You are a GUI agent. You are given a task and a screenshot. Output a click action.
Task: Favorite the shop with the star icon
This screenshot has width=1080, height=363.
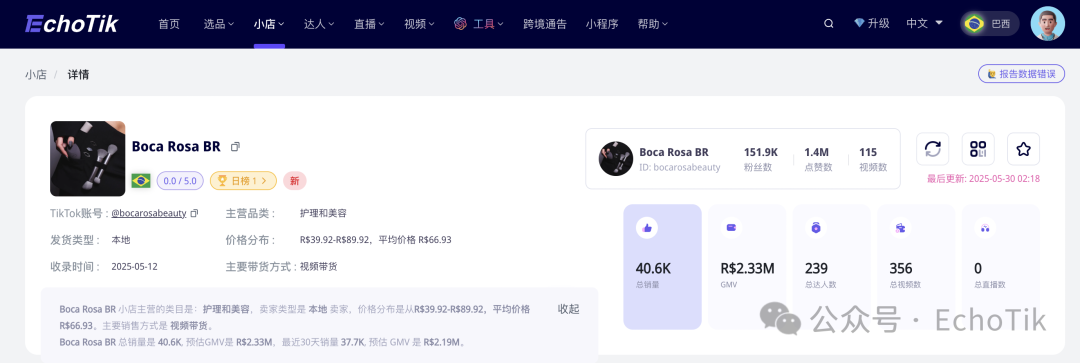[1024, 149]
